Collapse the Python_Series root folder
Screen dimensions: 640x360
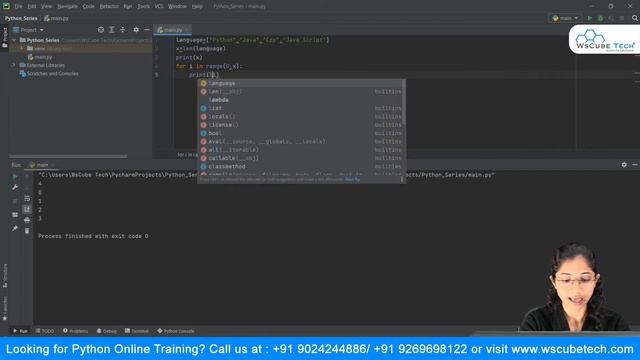(14, 40)
